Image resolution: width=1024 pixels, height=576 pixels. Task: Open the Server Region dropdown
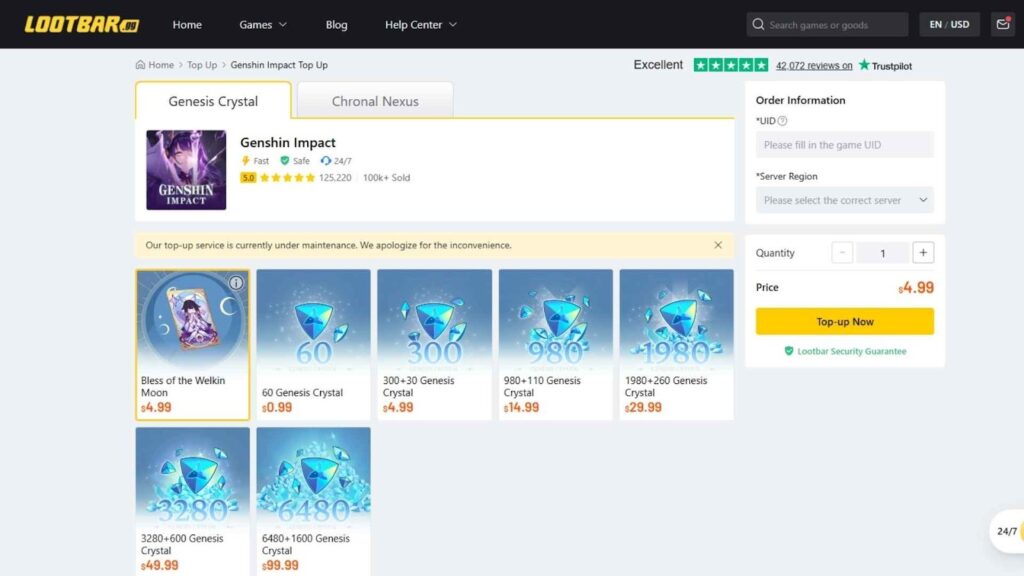coord(845,200)
